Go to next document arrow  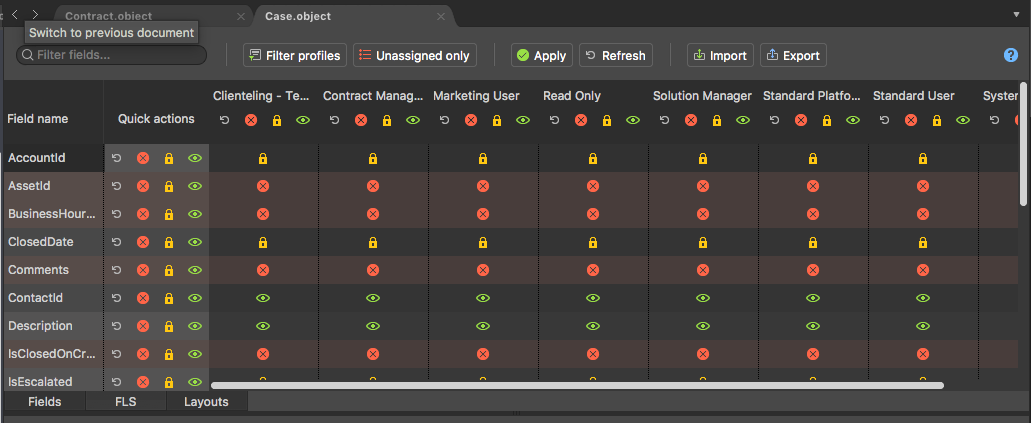tap(35, 14)
